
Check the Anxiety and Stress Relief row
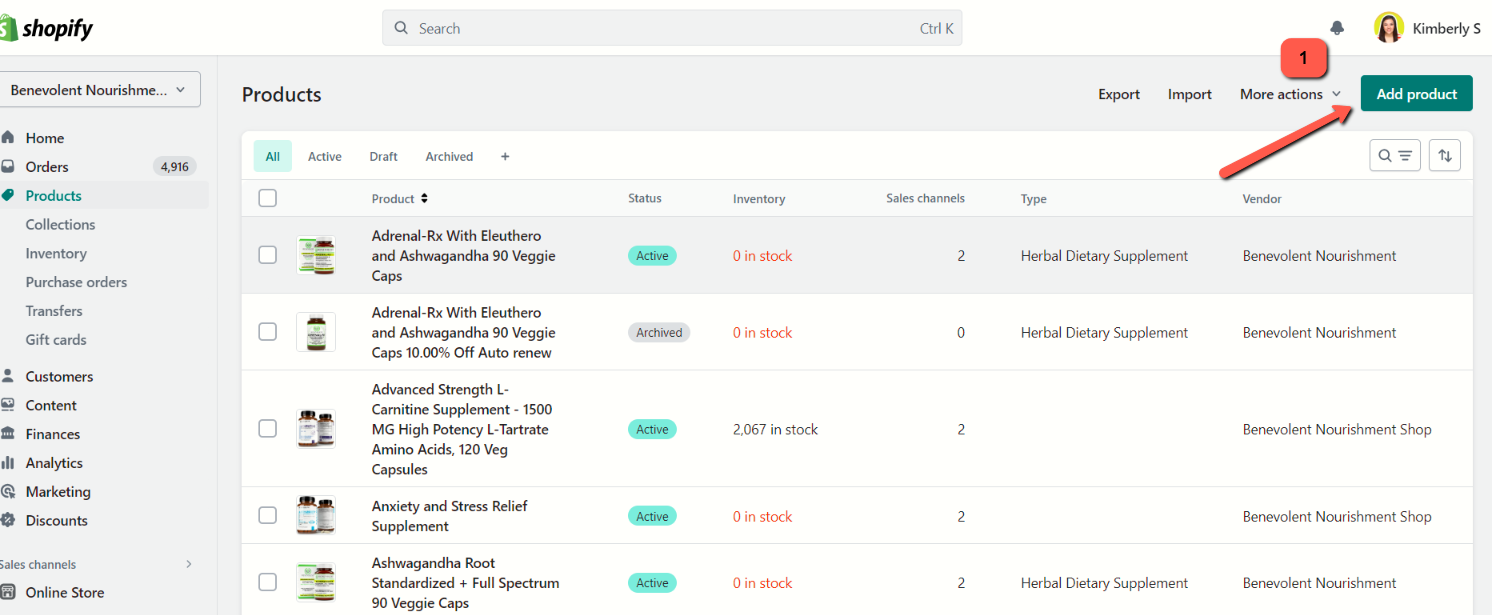pos(267,516)
